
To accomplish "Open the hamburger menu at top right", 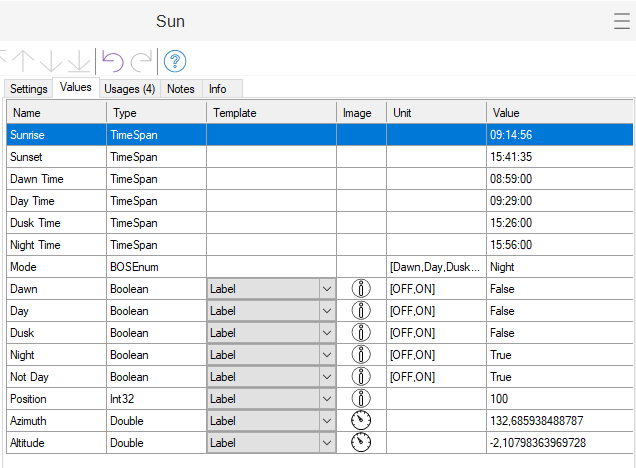I will (621, 21).
